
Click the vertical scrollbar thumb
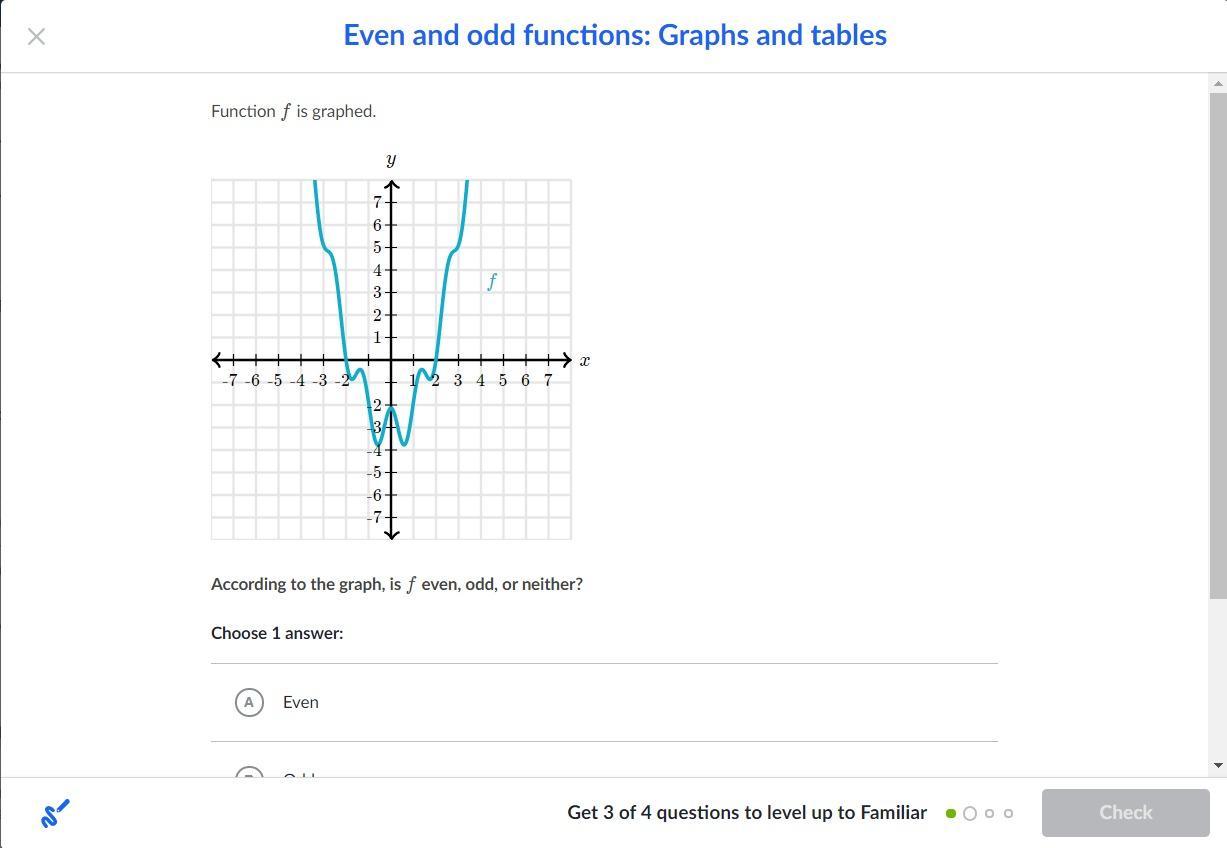coord(1217,340)
